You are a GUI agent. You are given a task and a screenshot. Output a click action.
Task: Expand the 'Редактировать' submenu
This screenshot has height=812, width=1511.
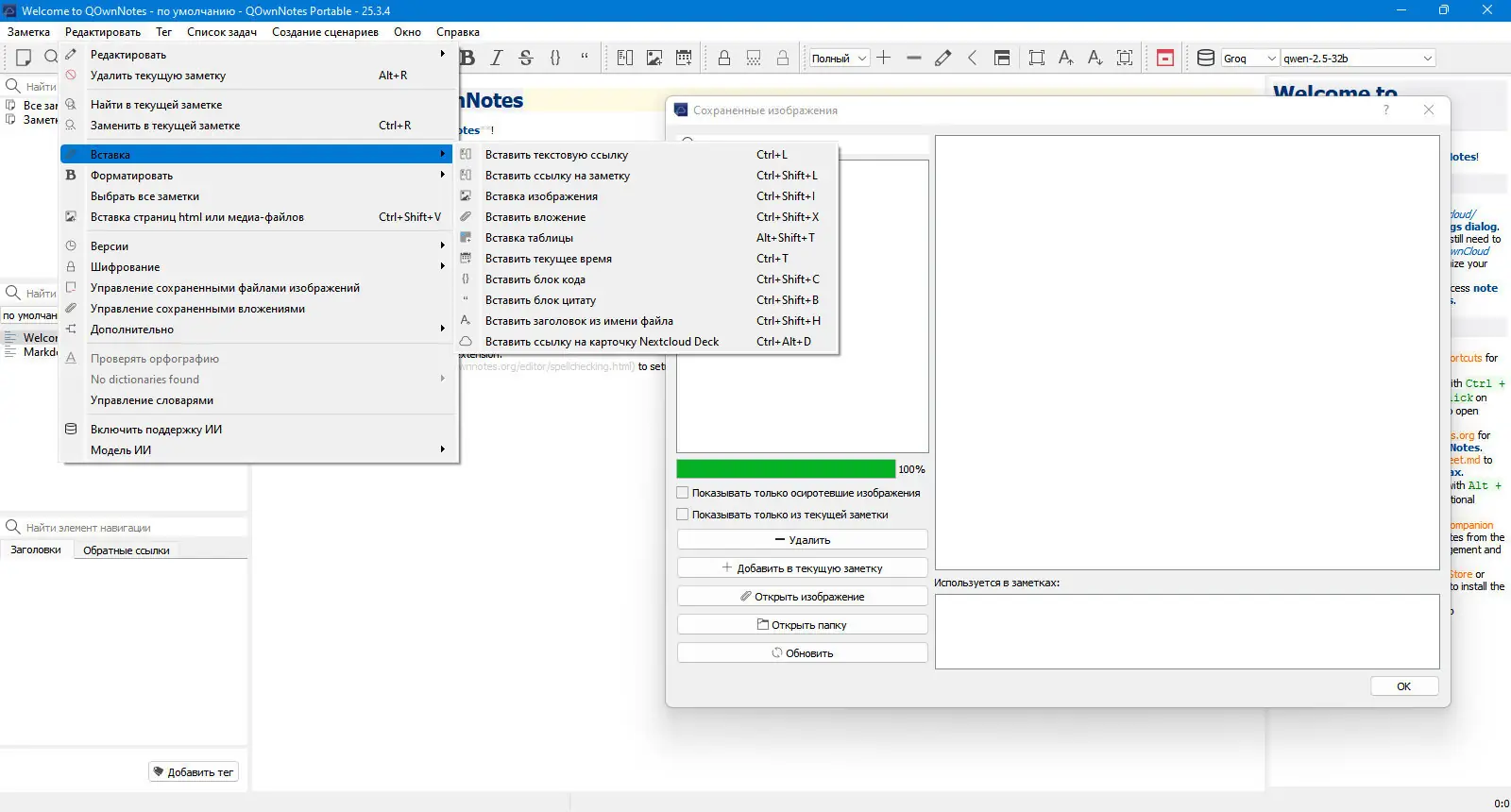coord(259,55)
